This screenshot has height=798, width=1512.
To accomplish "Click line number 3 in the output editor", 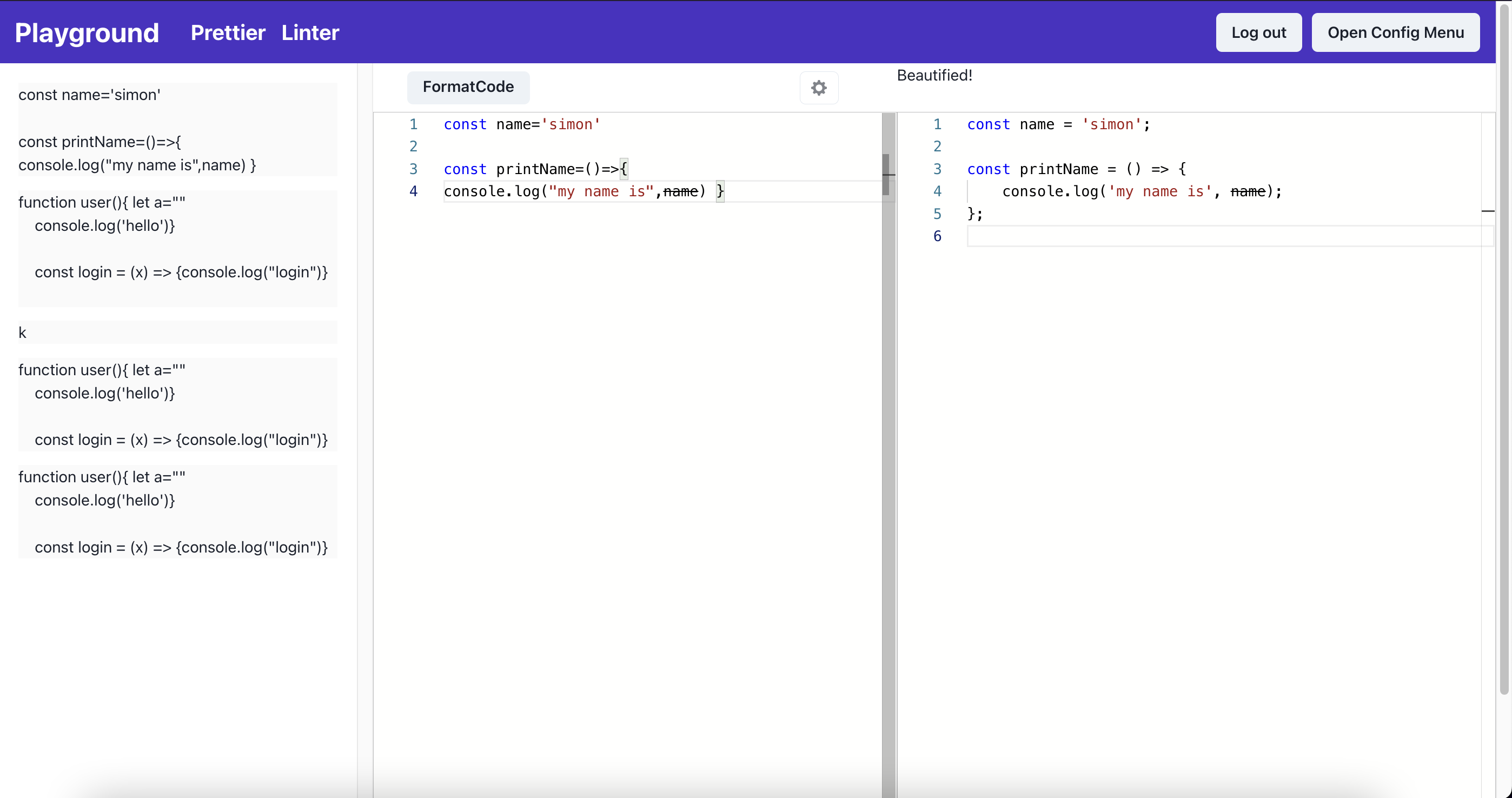I will [x=937, y=169].
